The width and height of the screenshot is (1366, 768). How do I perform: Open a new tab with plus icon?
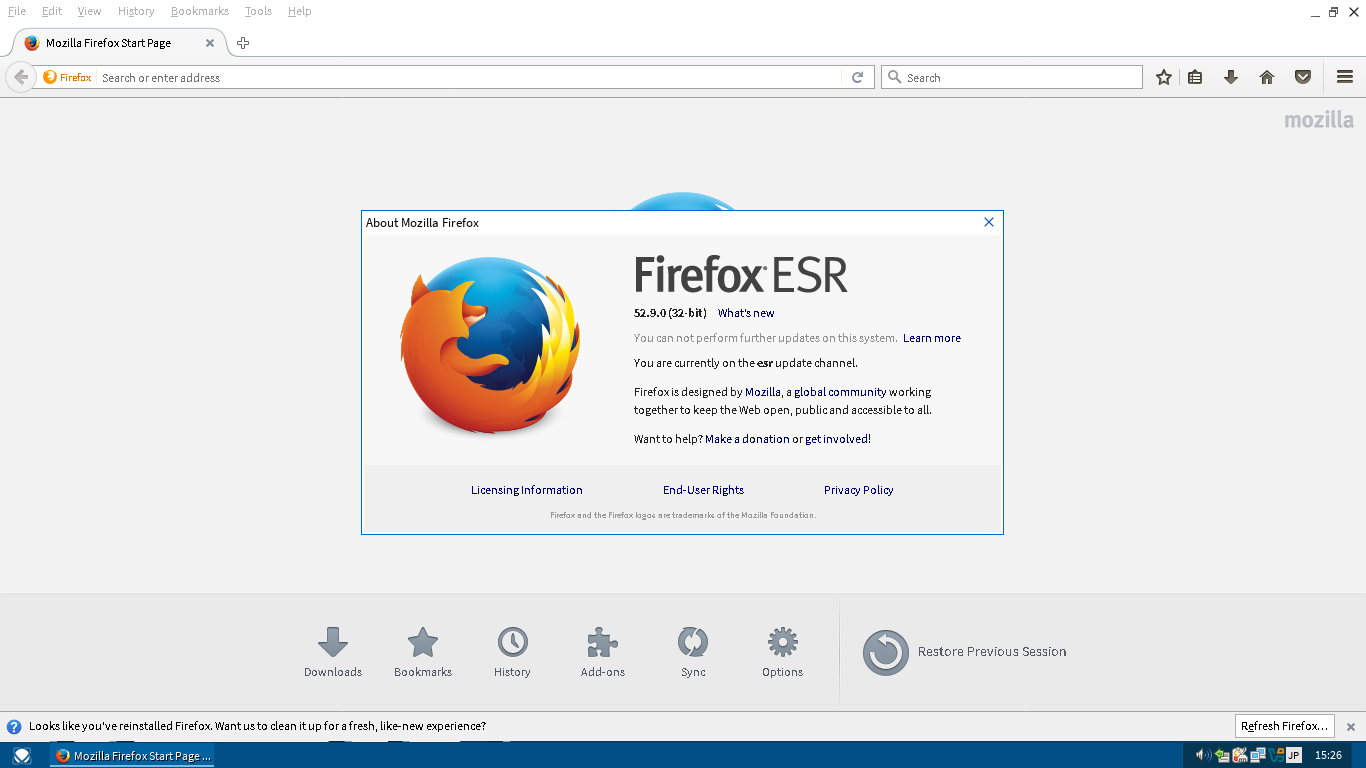(x=243, y=43)
